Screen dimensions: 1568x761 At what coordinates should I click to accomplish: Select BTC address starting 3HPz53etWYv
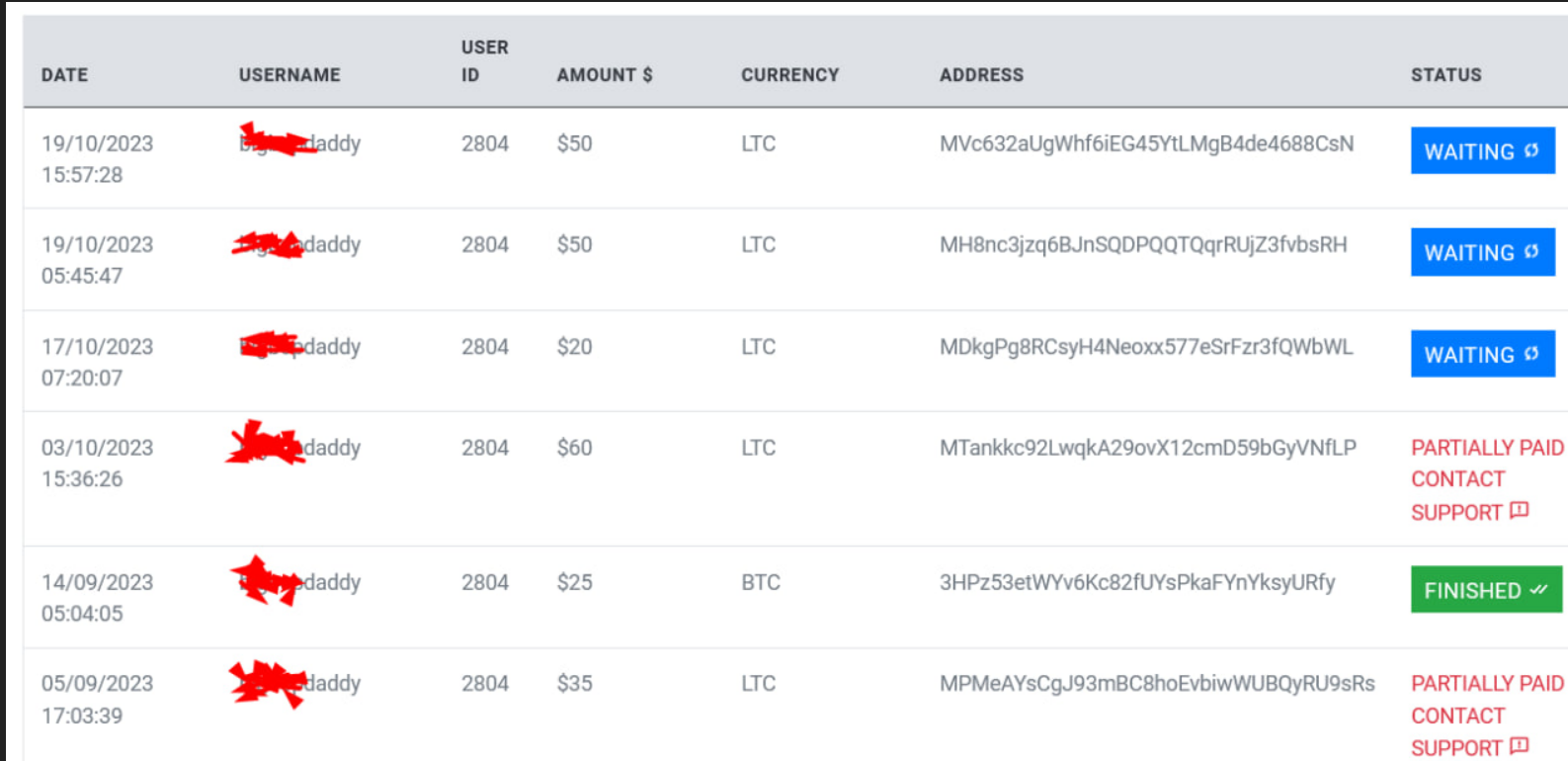[x=1137, y=583]
